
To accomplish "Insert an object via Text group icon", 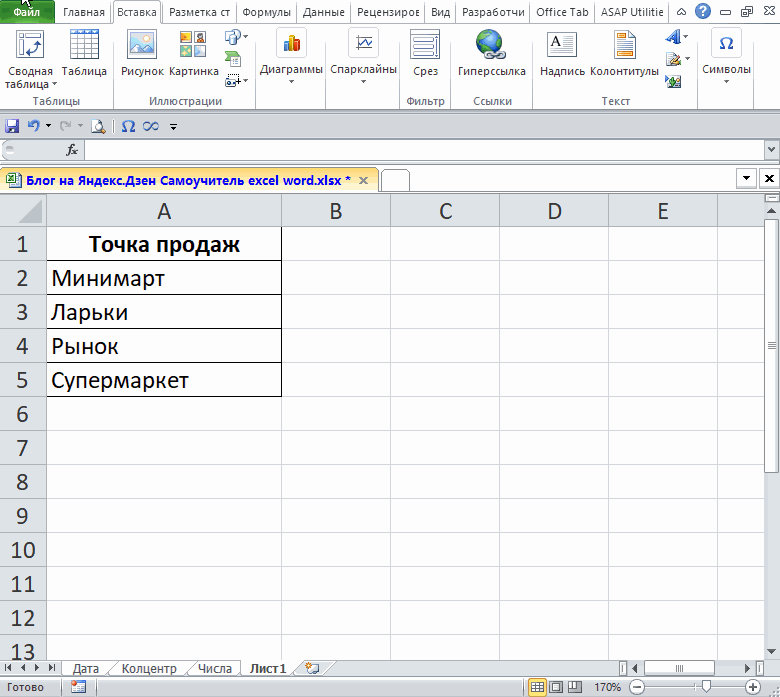I will click(x=673, y=81).
